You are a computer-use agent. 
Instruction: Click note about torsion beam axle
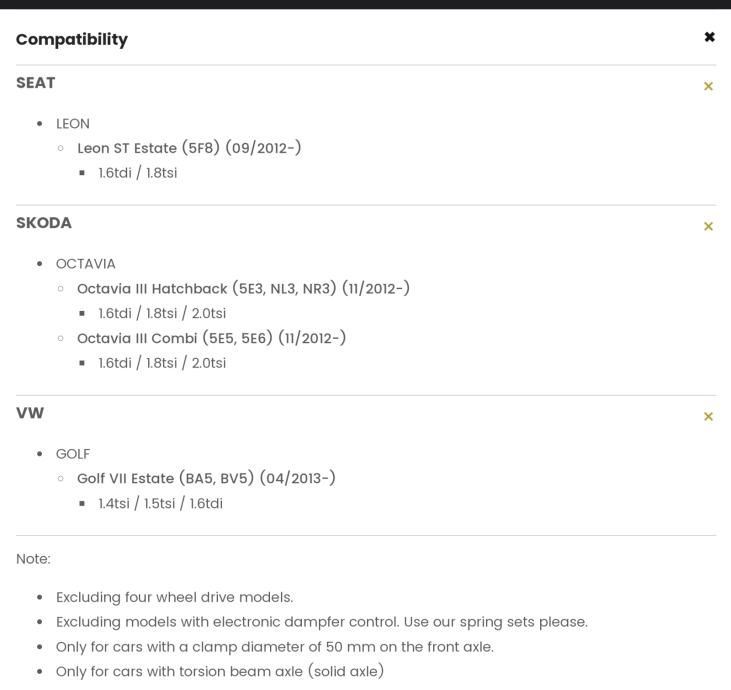[x=220, y=671]
